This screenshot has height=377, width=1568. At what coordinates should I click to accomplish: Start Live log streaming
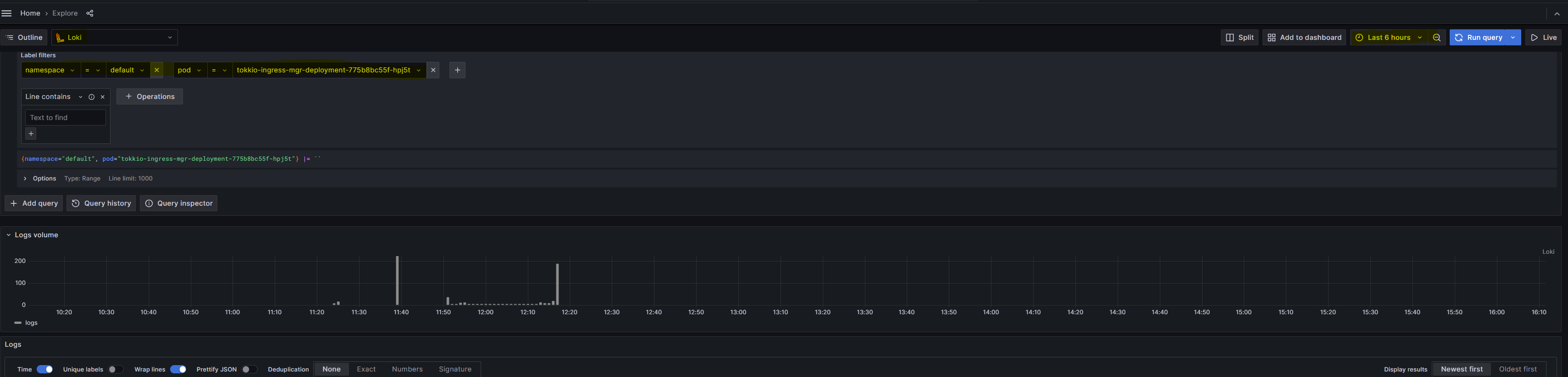point(1543,38)
